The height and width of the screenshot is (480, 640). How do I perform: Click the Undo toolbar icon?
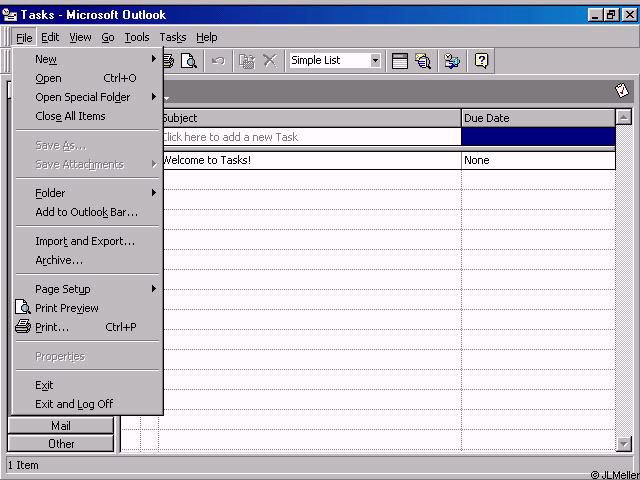coord(218,61)
